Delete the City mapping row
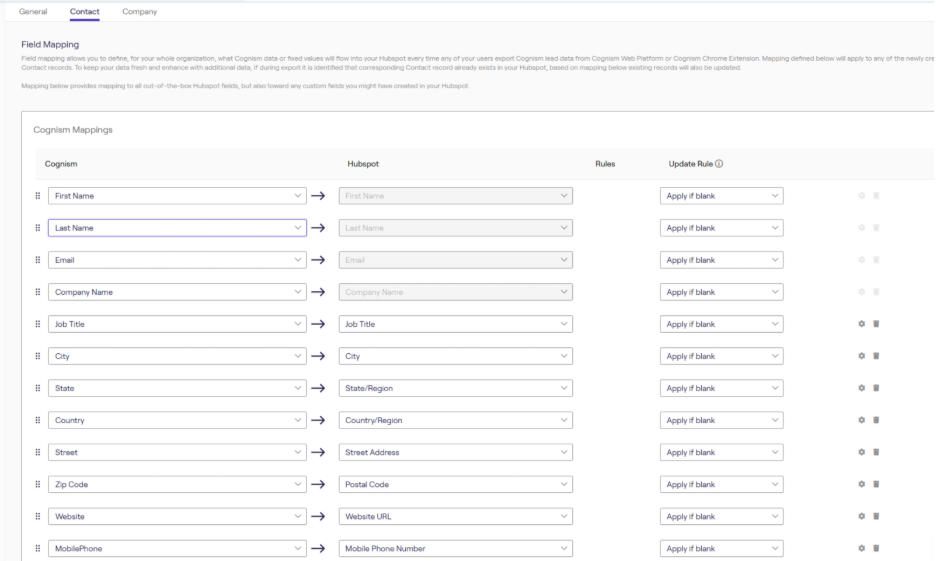Screen dimensions: 936x561 pos(876,356)
